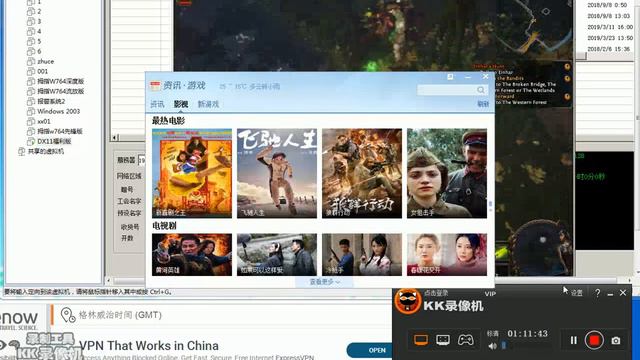Stop recording with the red button

(594, 340)
